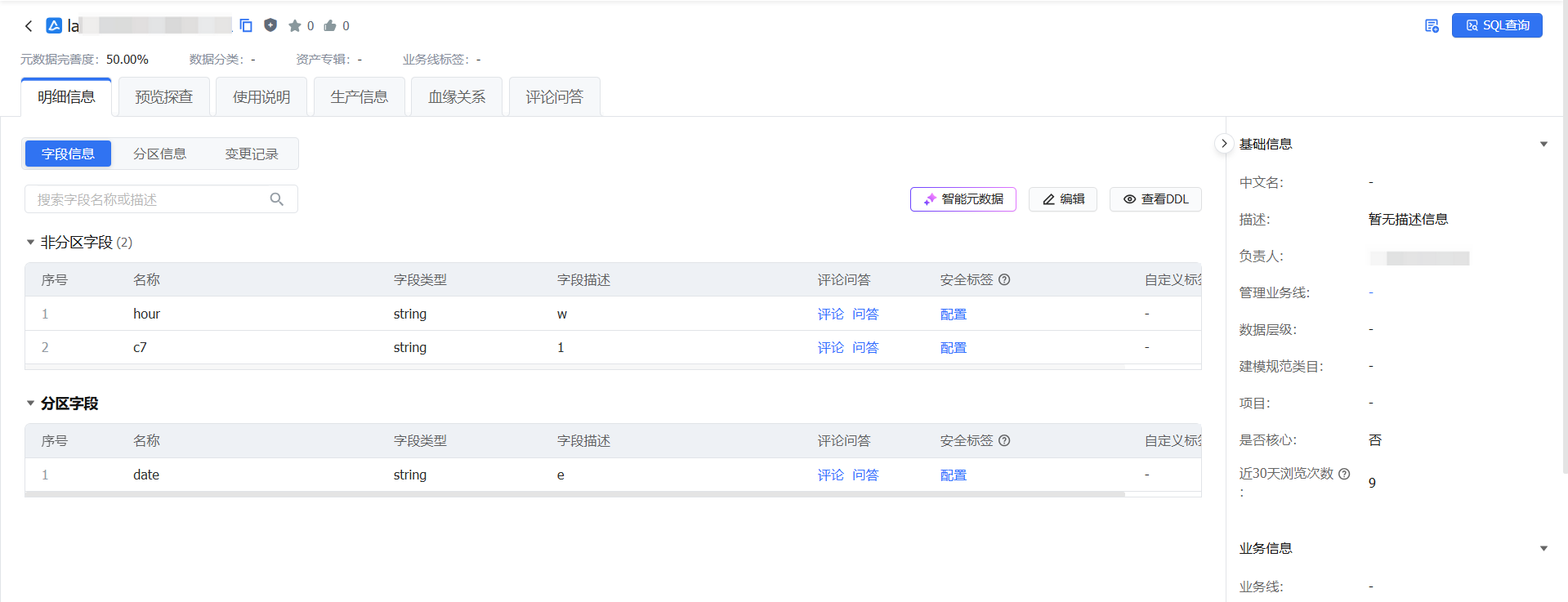
Task: Select the 变更记录 sub-tab
Action: [252, 154]
